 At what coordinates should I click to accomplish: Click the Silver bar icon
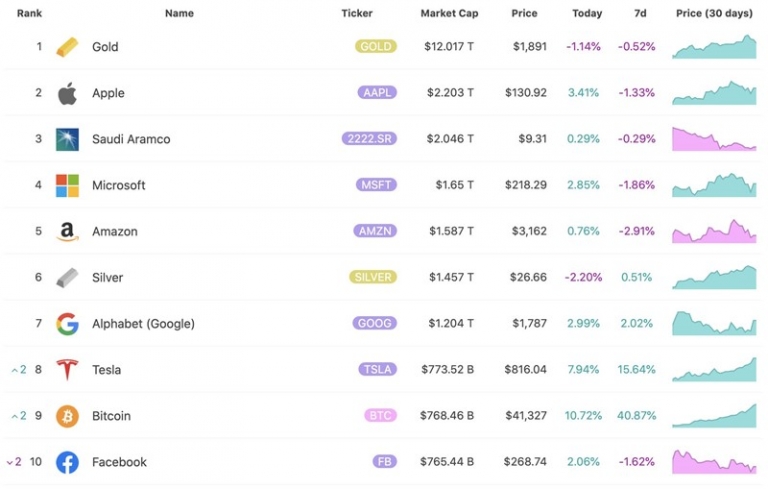tap(67, 277)
